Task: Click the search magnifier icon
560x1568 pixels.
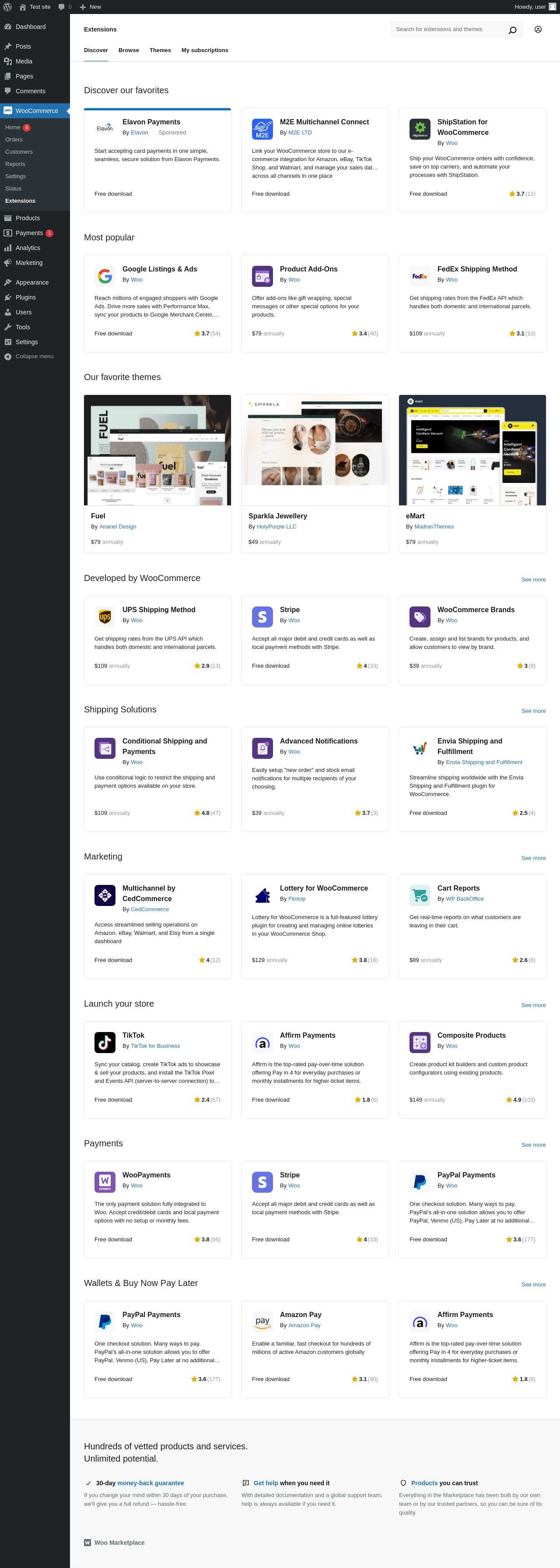Action: point(512,30)
